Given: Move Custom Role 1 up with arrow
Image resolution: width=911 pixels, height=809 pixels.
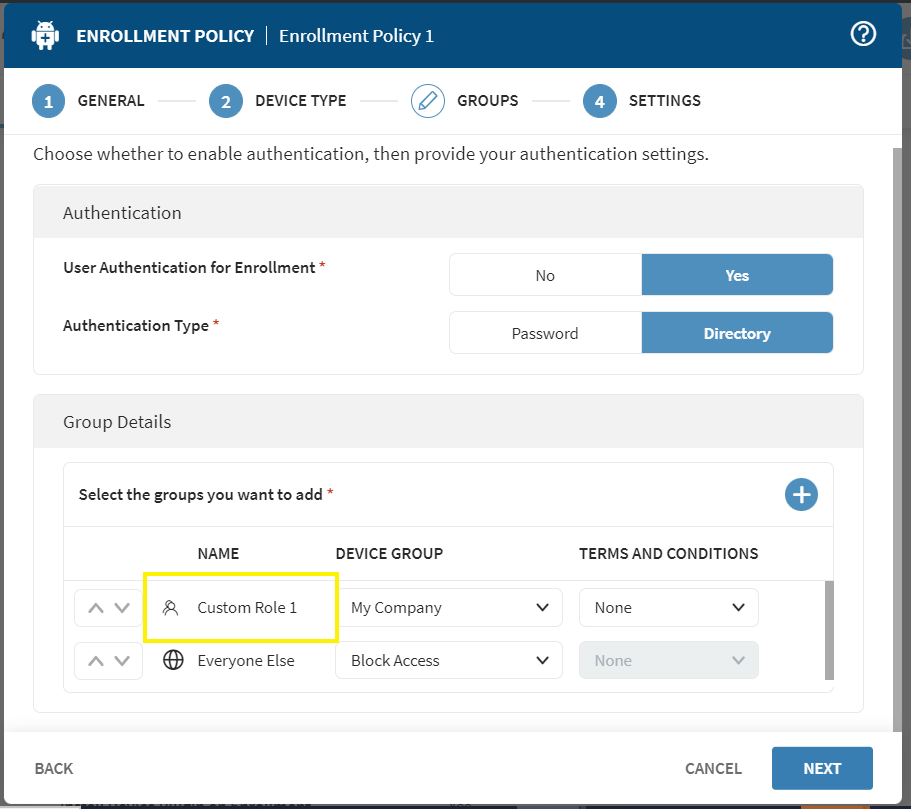Looking at the screenshot, I should (96, 607).
